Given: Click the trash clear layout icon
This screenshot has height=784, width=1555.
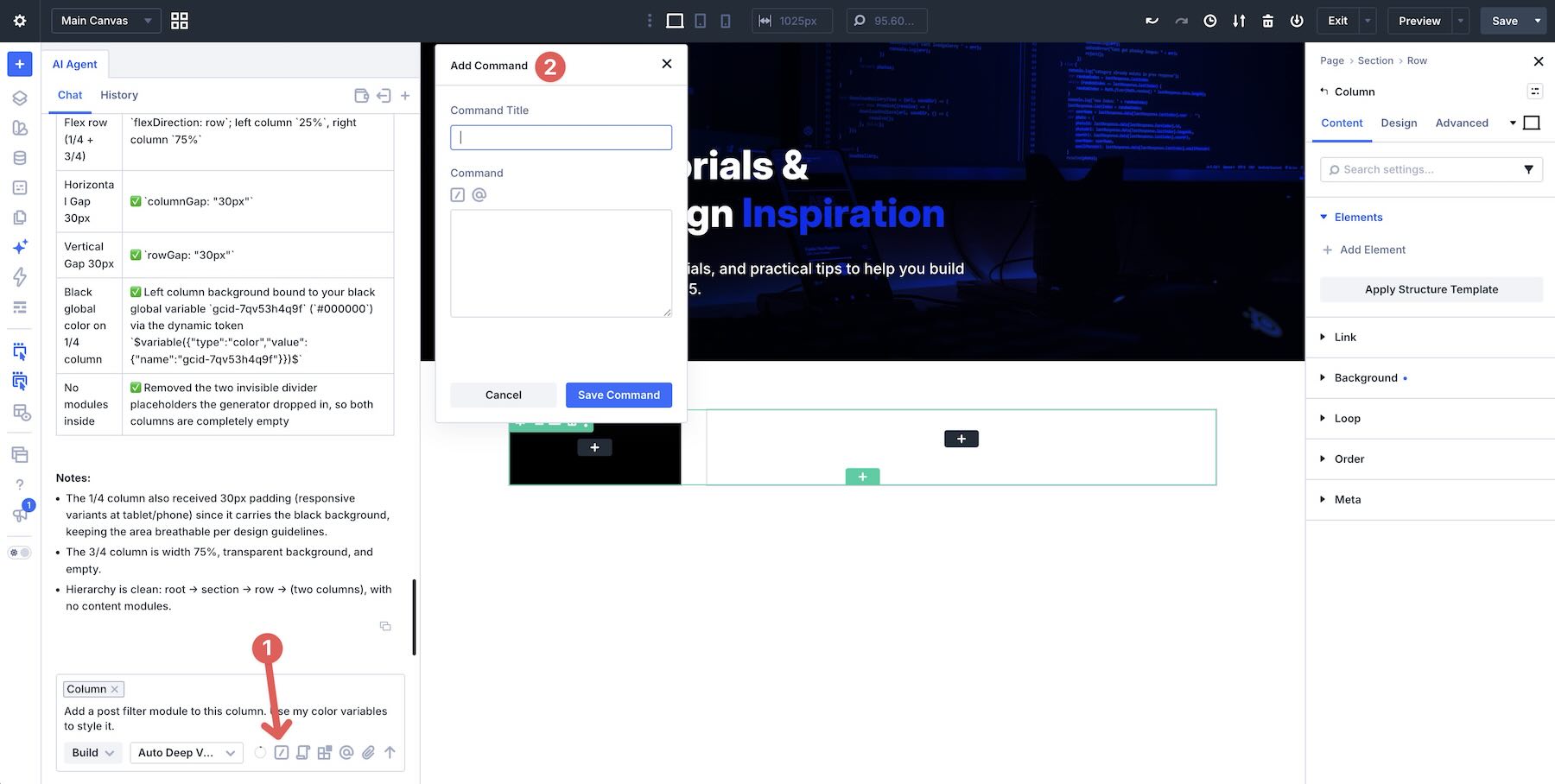Looking at the screenshot, I should [1268, 21].
